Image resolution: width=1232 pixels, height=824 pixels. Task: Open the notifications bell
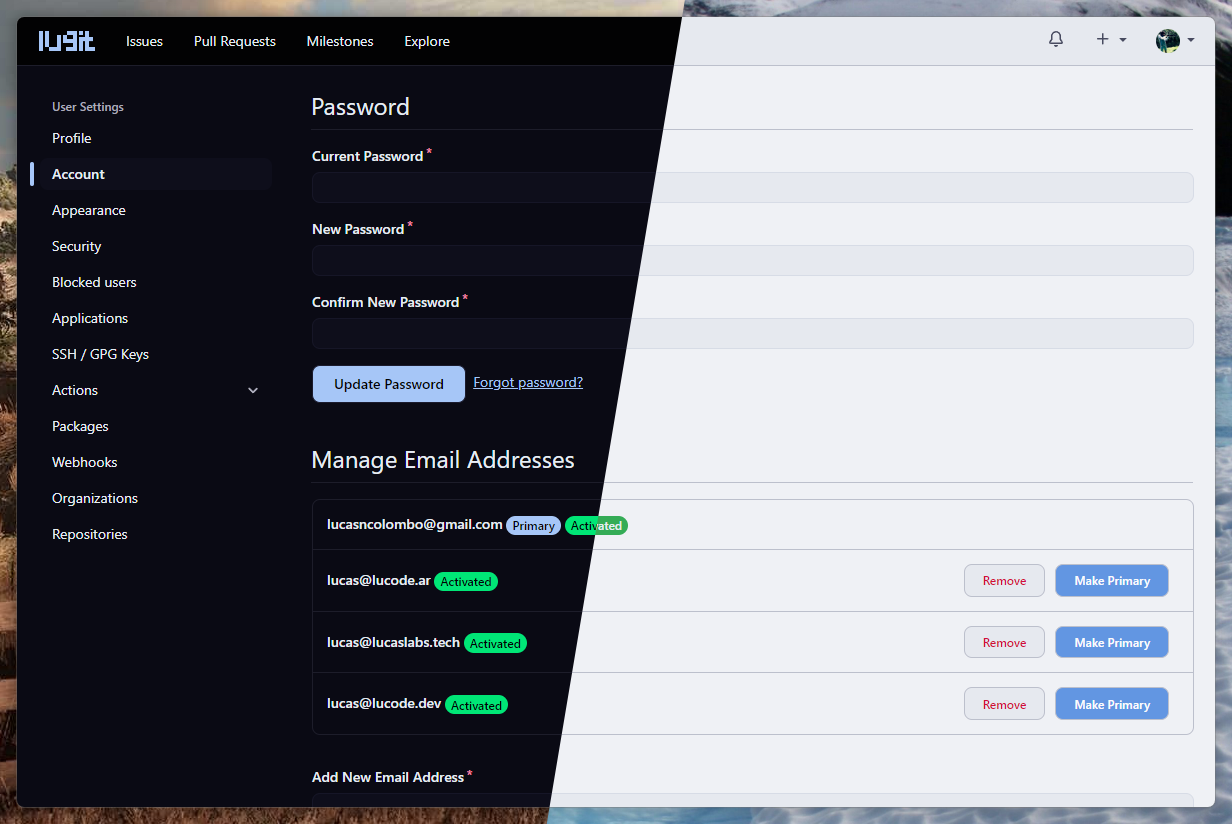(1055, 40)
